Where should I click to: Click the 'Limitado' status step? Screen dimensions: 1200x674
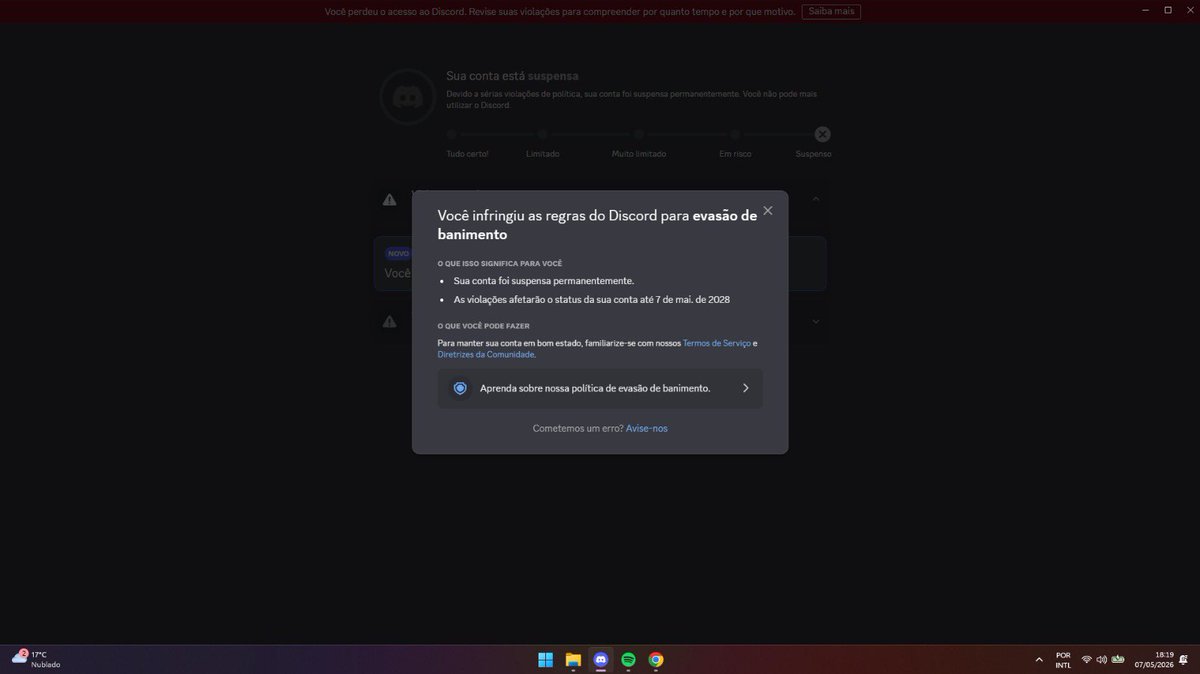click(542, 154)
